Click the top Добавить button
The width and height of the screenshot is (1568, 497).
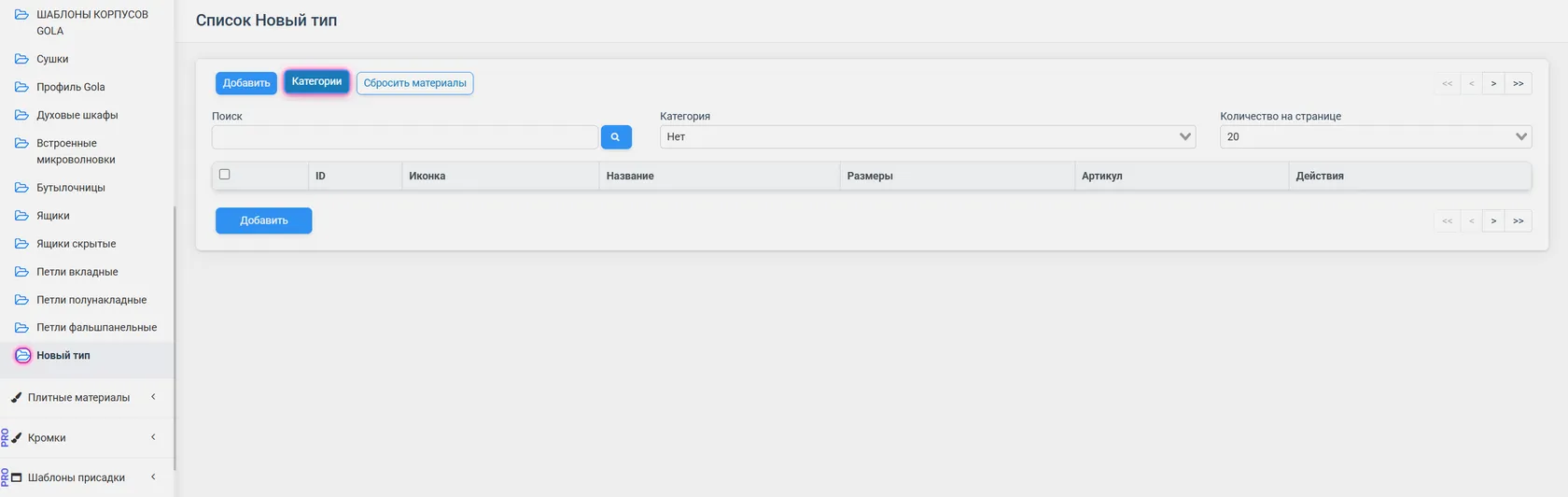pos(246,83)
